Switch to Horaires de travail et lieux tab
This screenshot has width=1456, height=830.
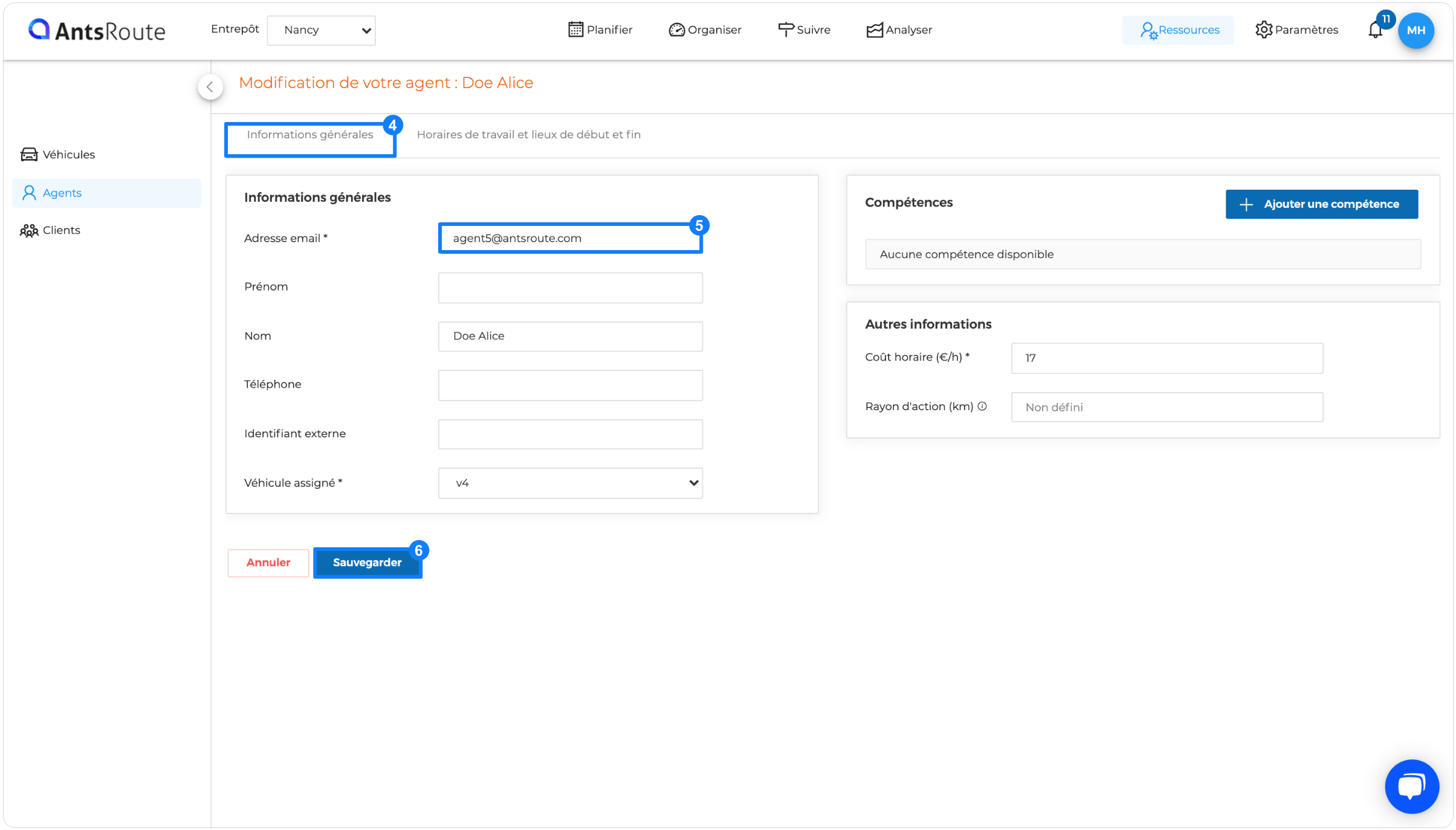click(x=529, y=135)
